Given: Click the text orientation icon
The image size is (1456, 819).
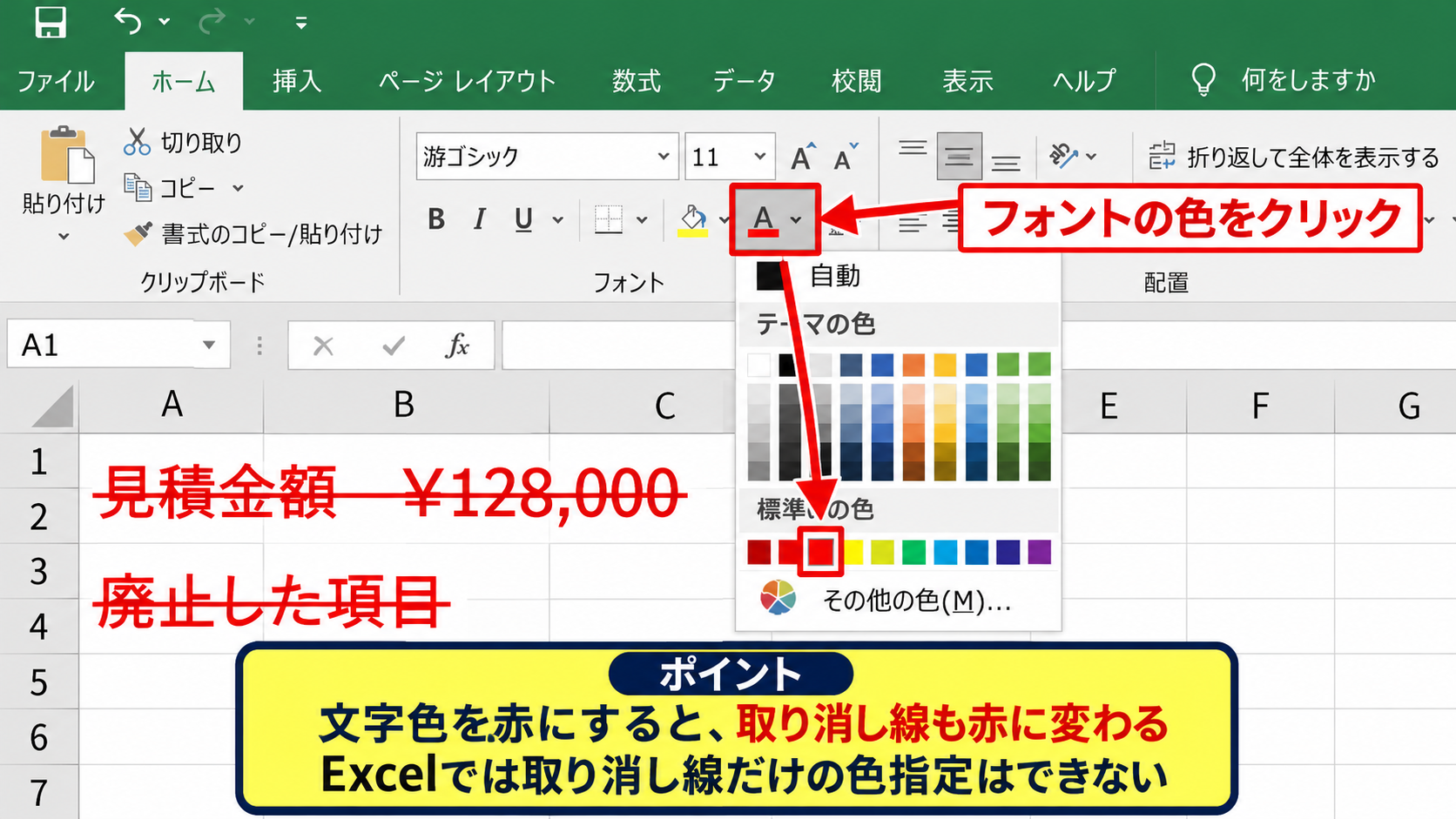Looking at the screenshot, I should (x=1063, y=156).
